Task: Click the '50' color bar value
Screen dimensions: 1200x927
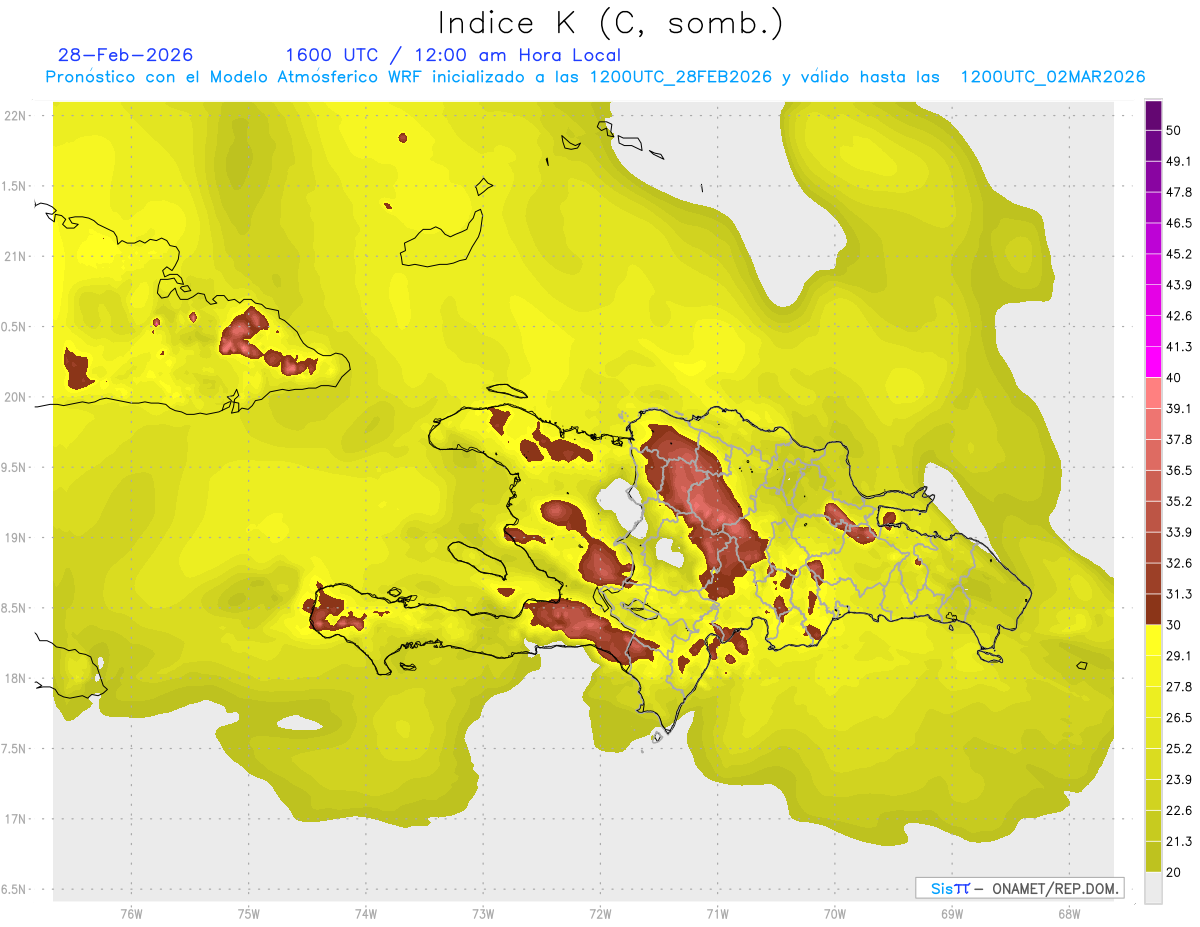Action: click(1174, 130)
